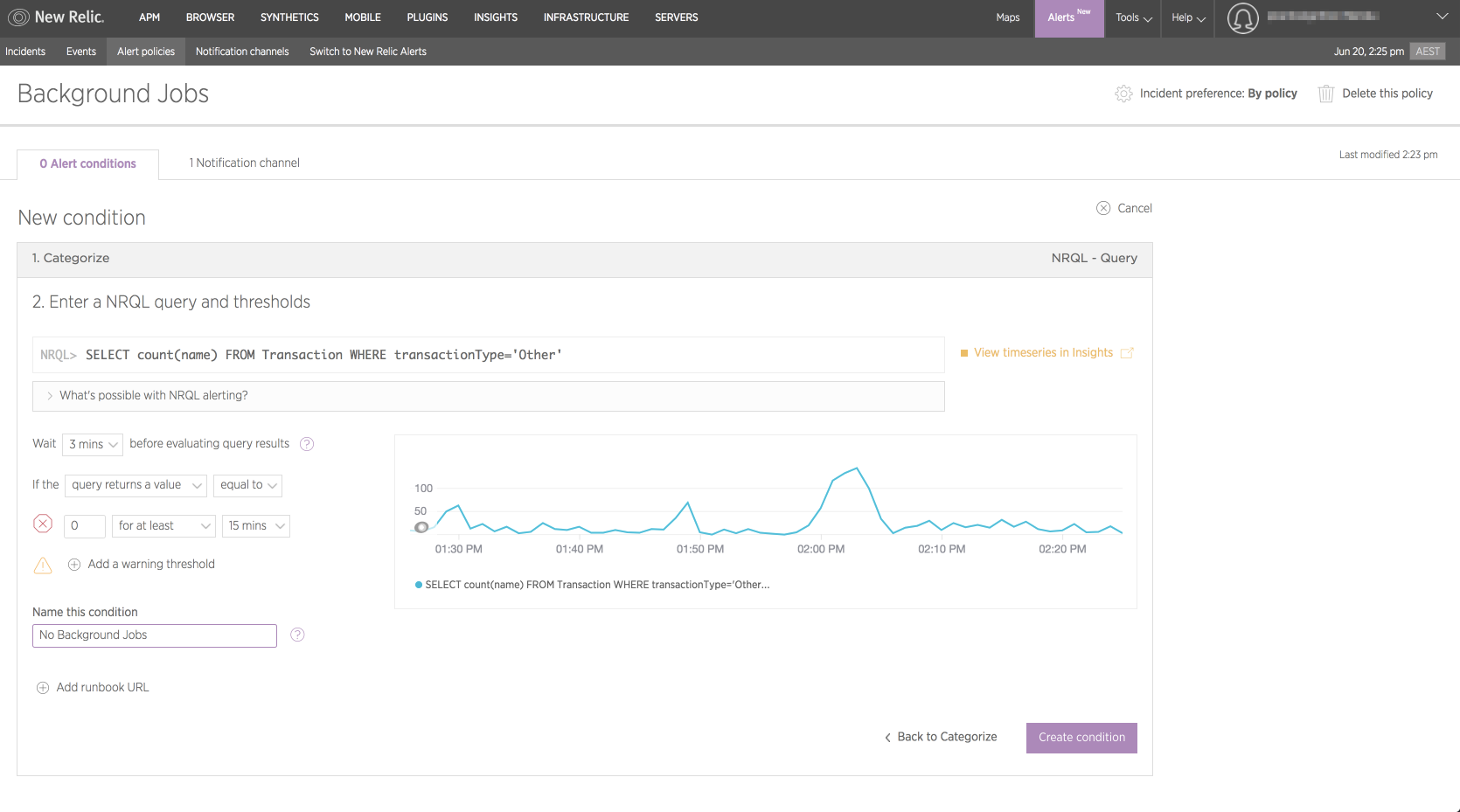Screen dimensions: 1460x812
Task: Select the Alert policies sub-tab
Action: click(x=146, y=52)
